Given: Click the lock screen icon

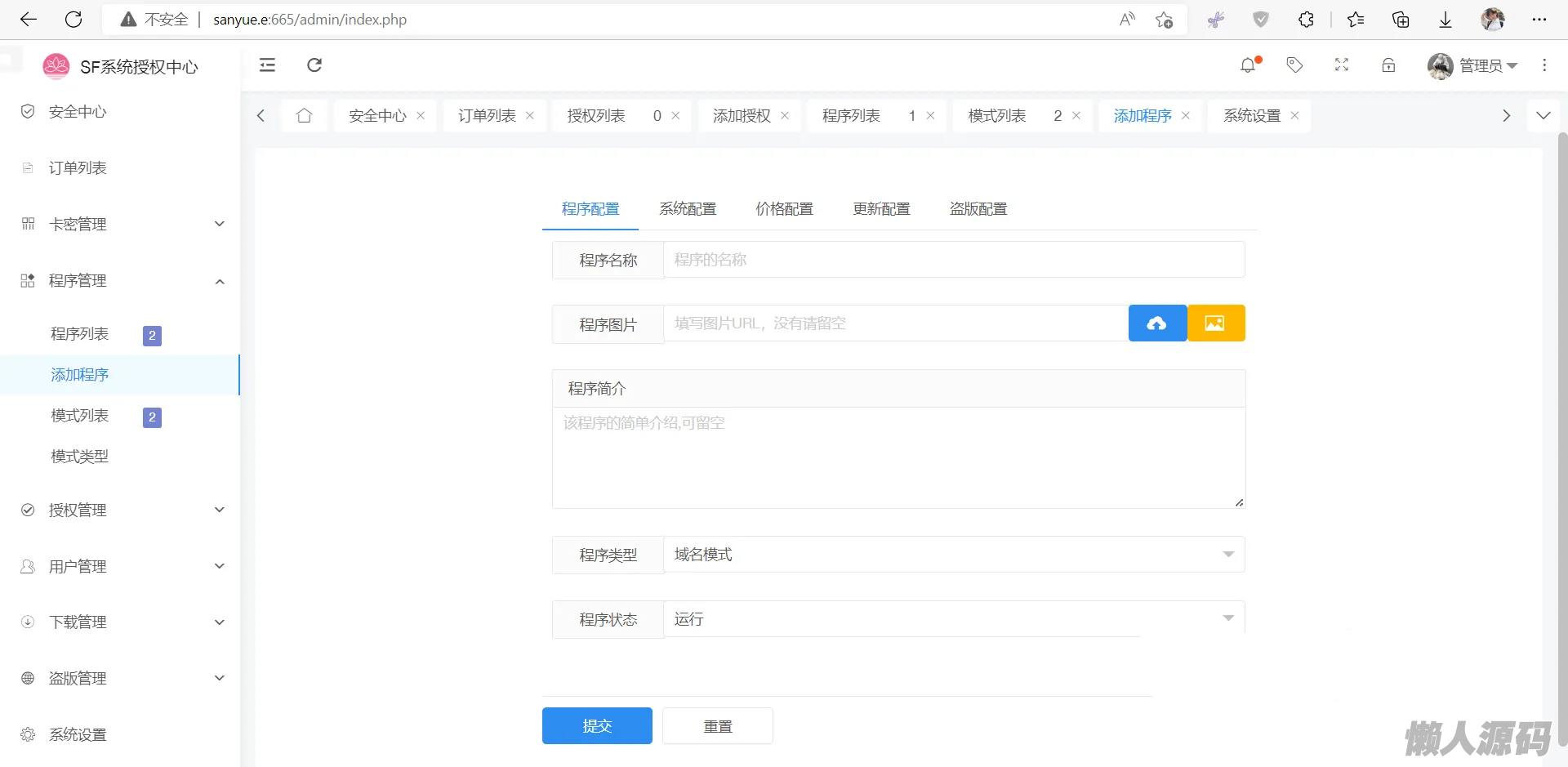Looking at the screenshot, I should click(1388, 65).
